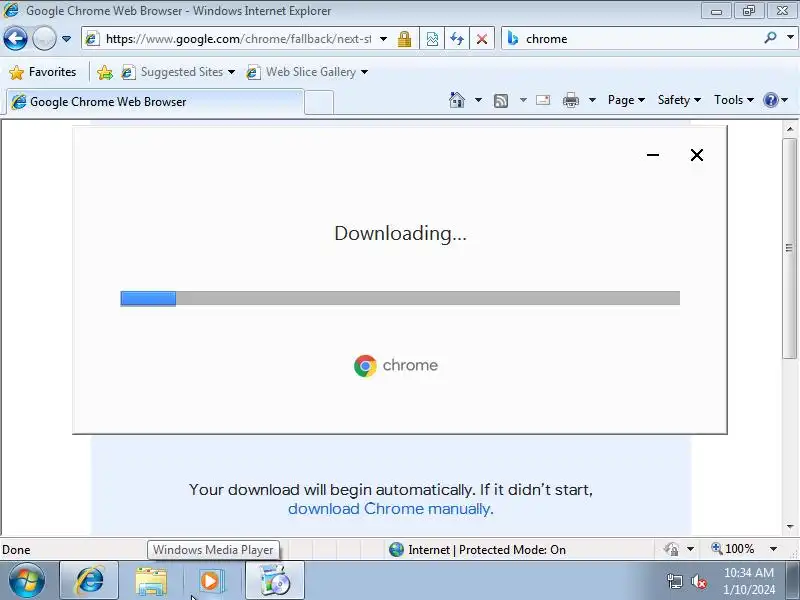Open the Page menu

pos(626,100)
